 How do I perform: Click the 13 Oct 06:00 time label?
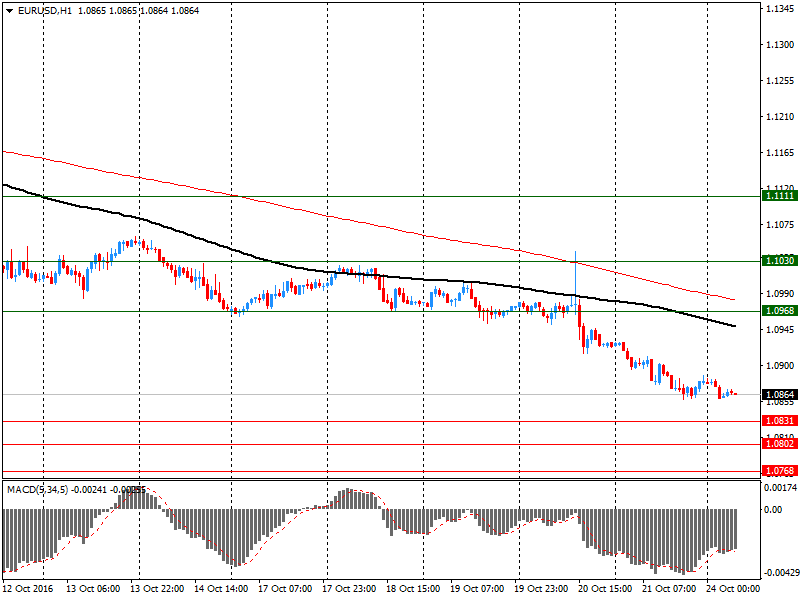point(93,589)
